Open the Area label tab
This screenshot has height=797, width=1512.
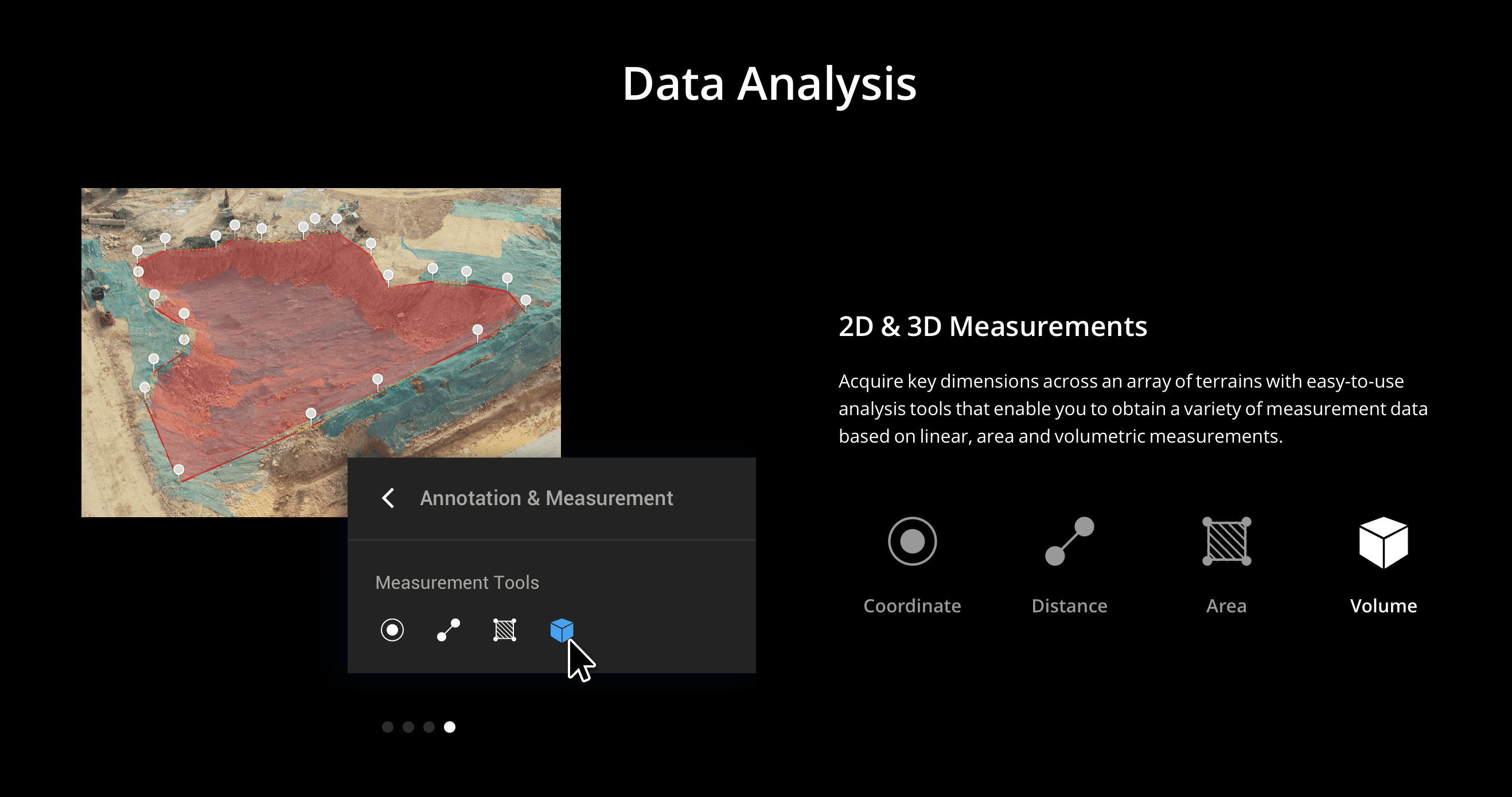1226,605
